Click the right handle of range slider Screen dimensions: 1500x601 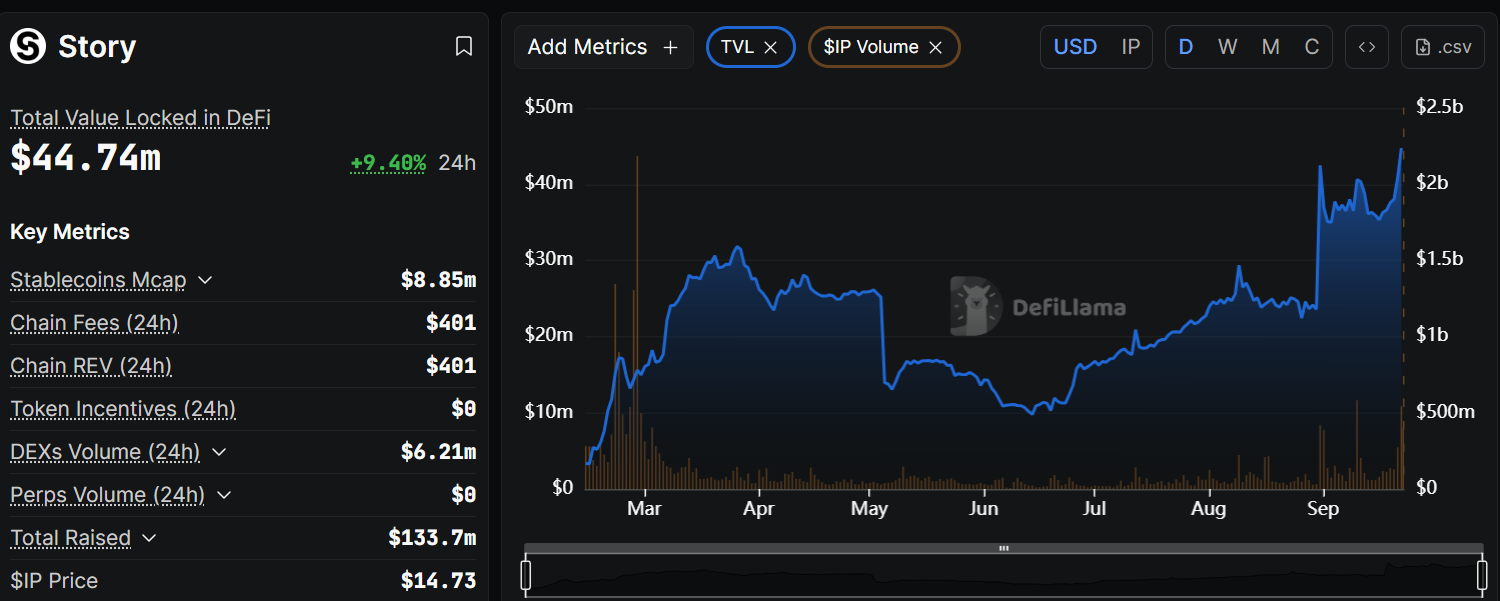click(1482, 575)
